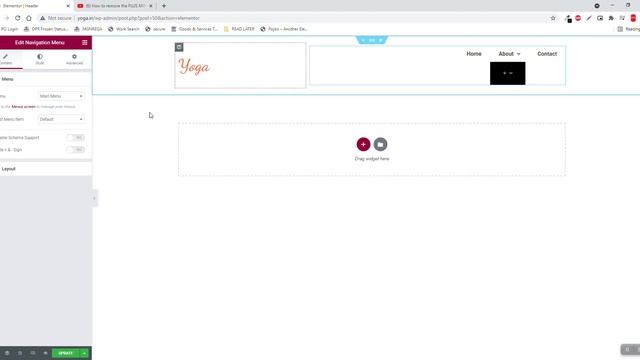This screenshot has height=360, width=640.
Task: Open the Default menu item dropdown
Action: pyautogui.click(x=61, y=119)
